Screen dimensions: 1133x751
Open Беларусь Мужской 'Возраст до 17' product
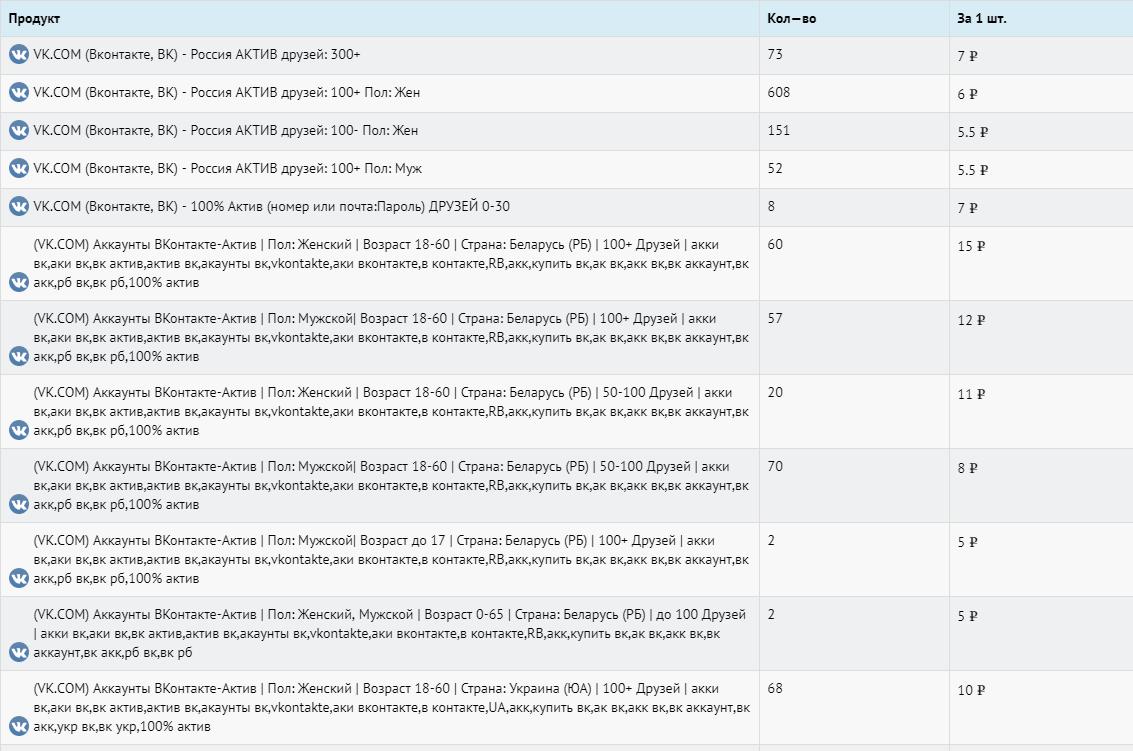click(x=391, y=559)
